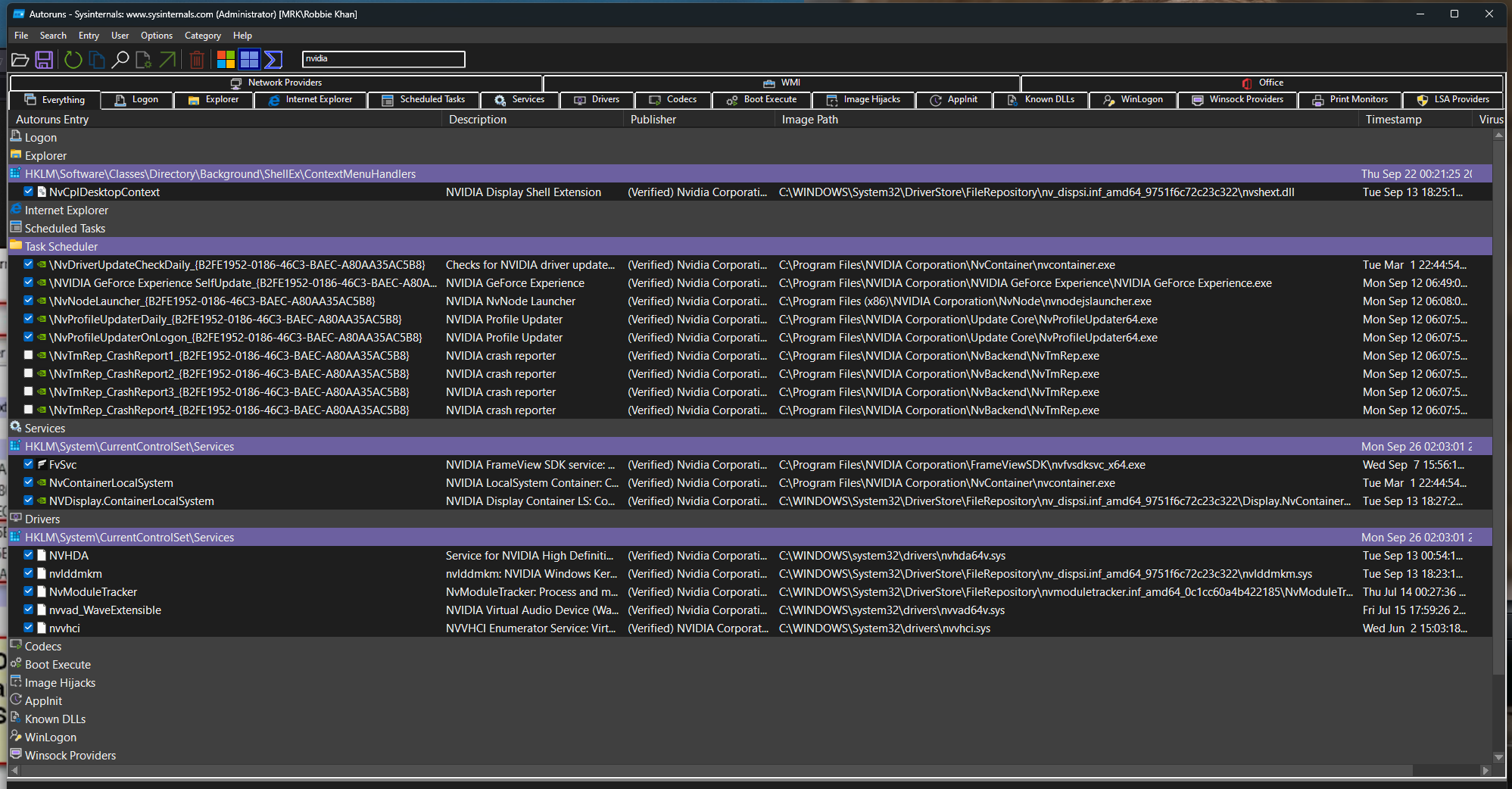Uncheck the NvNodeLauncher task checkbox
The height and width of the screenshot is (789, 1512).
pos(28,301)
